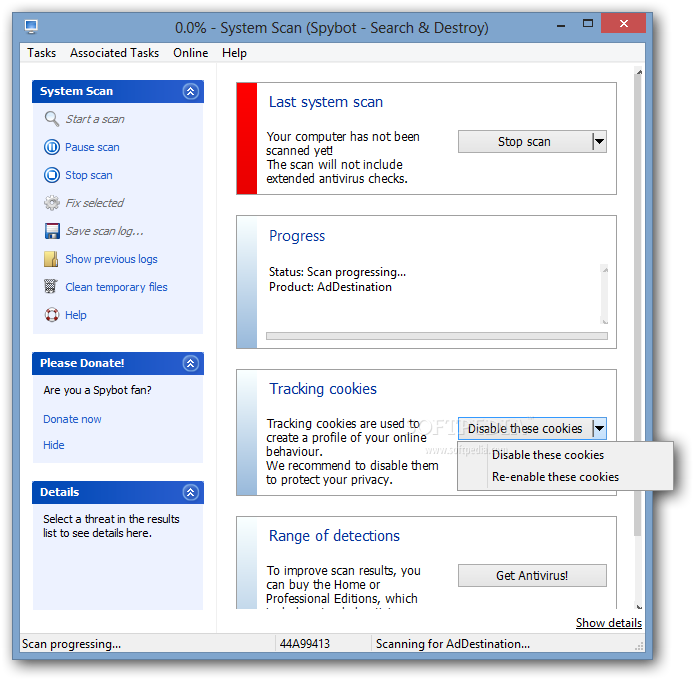Click the Last system scan heading

[326, 102]
